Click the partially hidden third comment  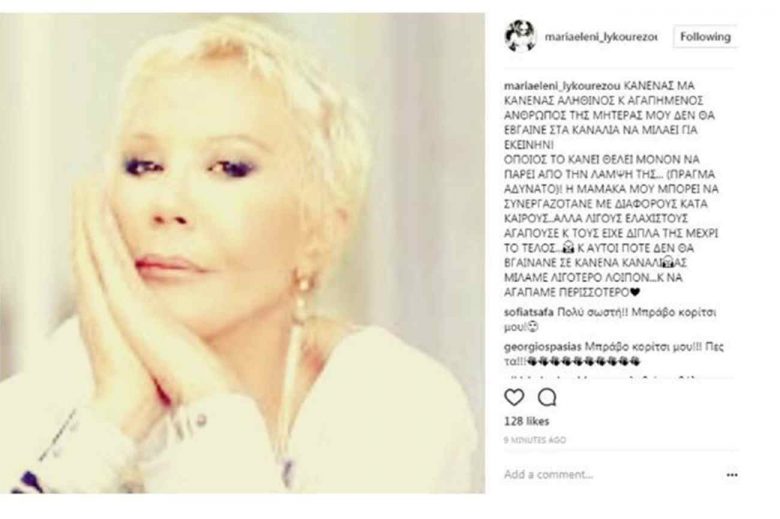point(603,377)
